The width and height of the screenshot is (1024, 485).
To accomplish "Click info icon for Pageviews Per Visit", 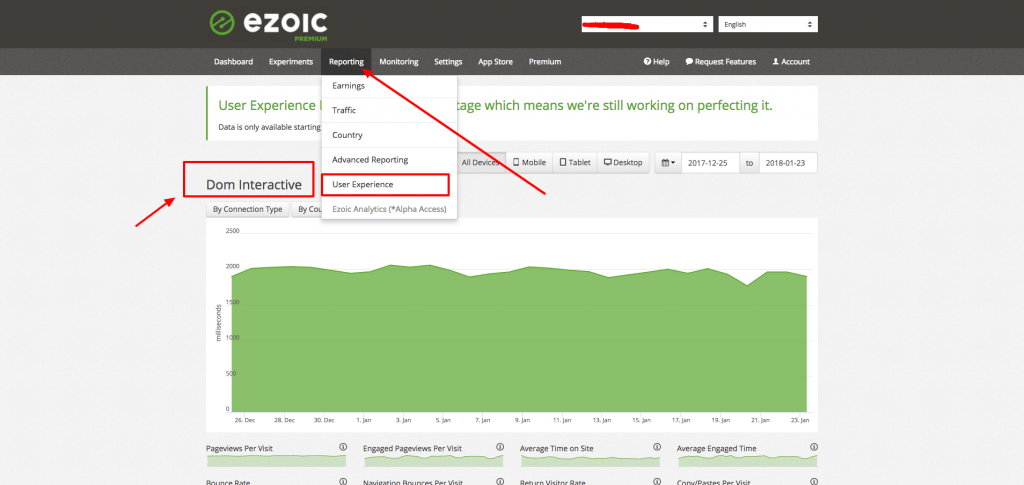I will click(x=343, y=448).
